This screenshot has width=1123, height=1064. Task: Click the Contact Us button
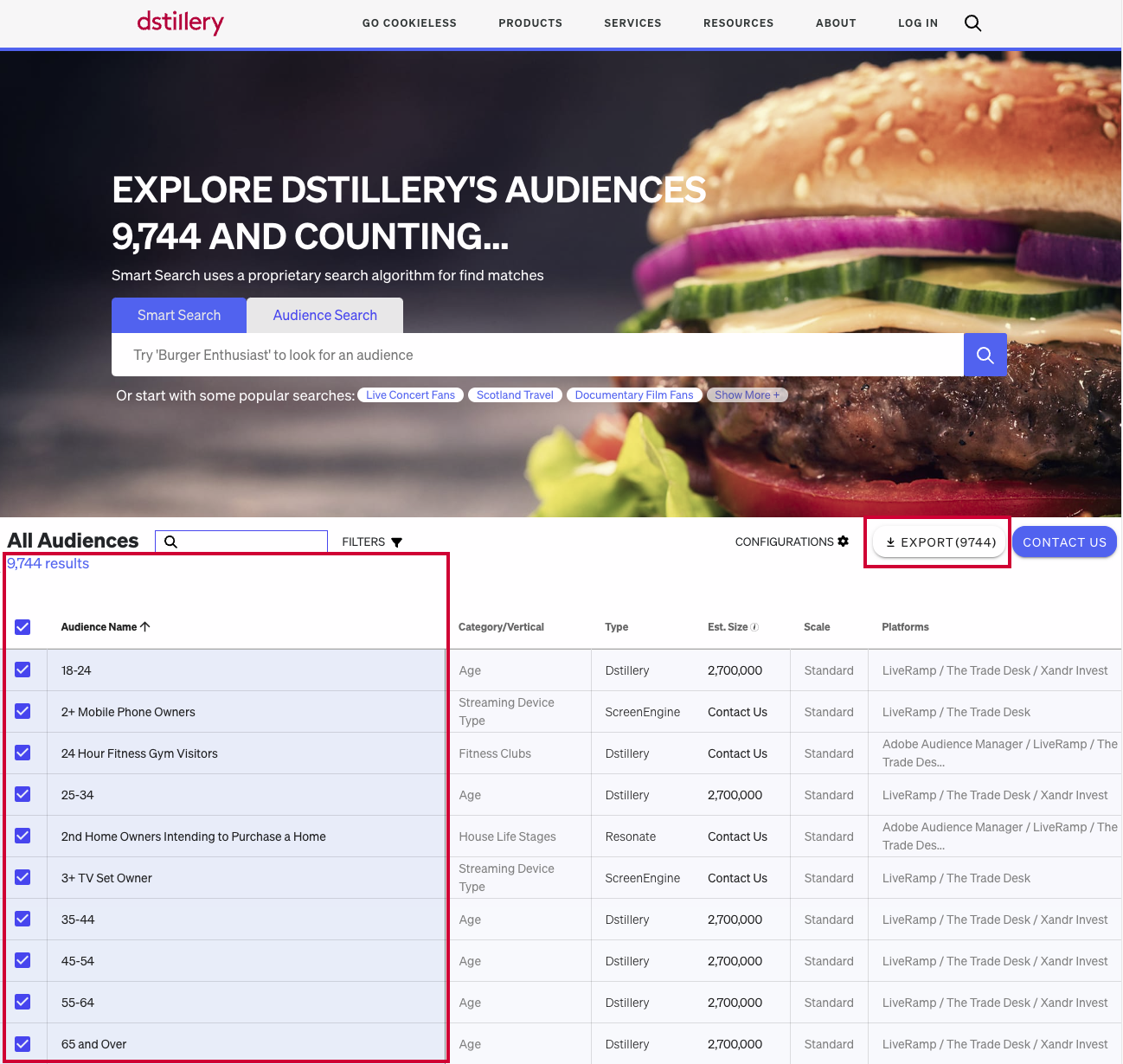(1064, 542)
